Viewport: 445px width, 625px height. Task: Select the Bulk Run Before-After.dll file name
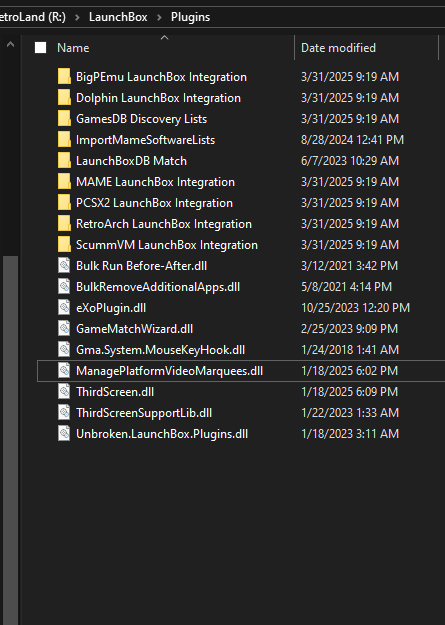coord(142,265)
